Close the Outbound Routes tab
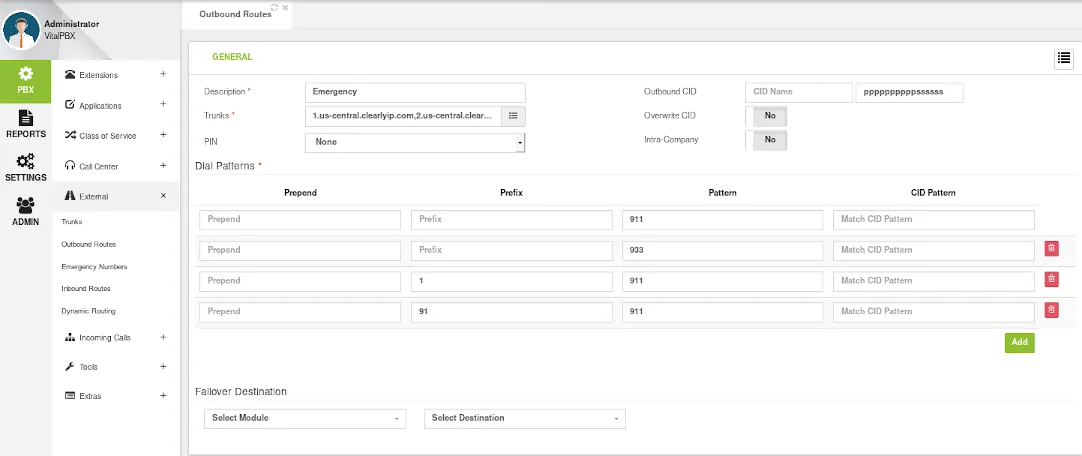 point(285,8)
